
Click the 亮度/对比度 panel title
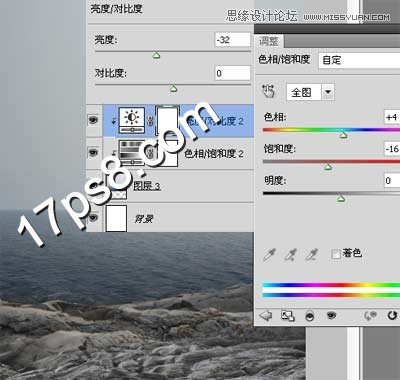point(116,9)
